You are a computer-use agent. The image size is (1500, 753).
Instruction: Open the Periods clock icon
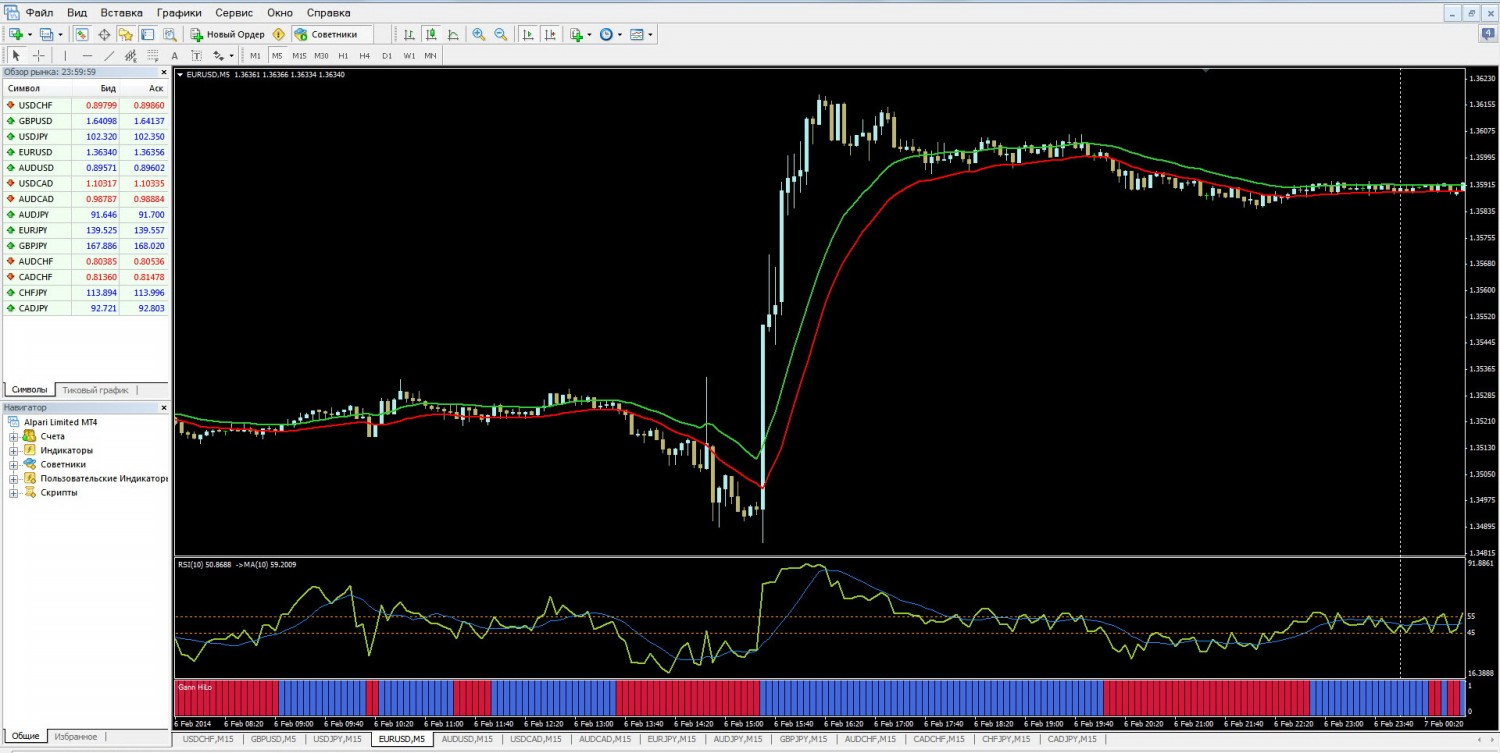(x=606, y=34)
